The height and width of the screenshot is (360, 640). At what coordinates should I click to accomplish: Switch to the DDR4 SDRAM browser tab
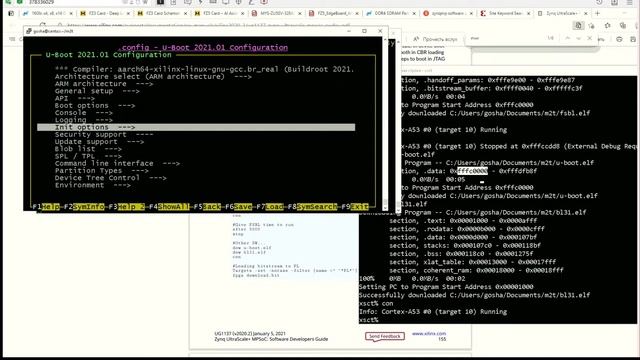point(390,13)
